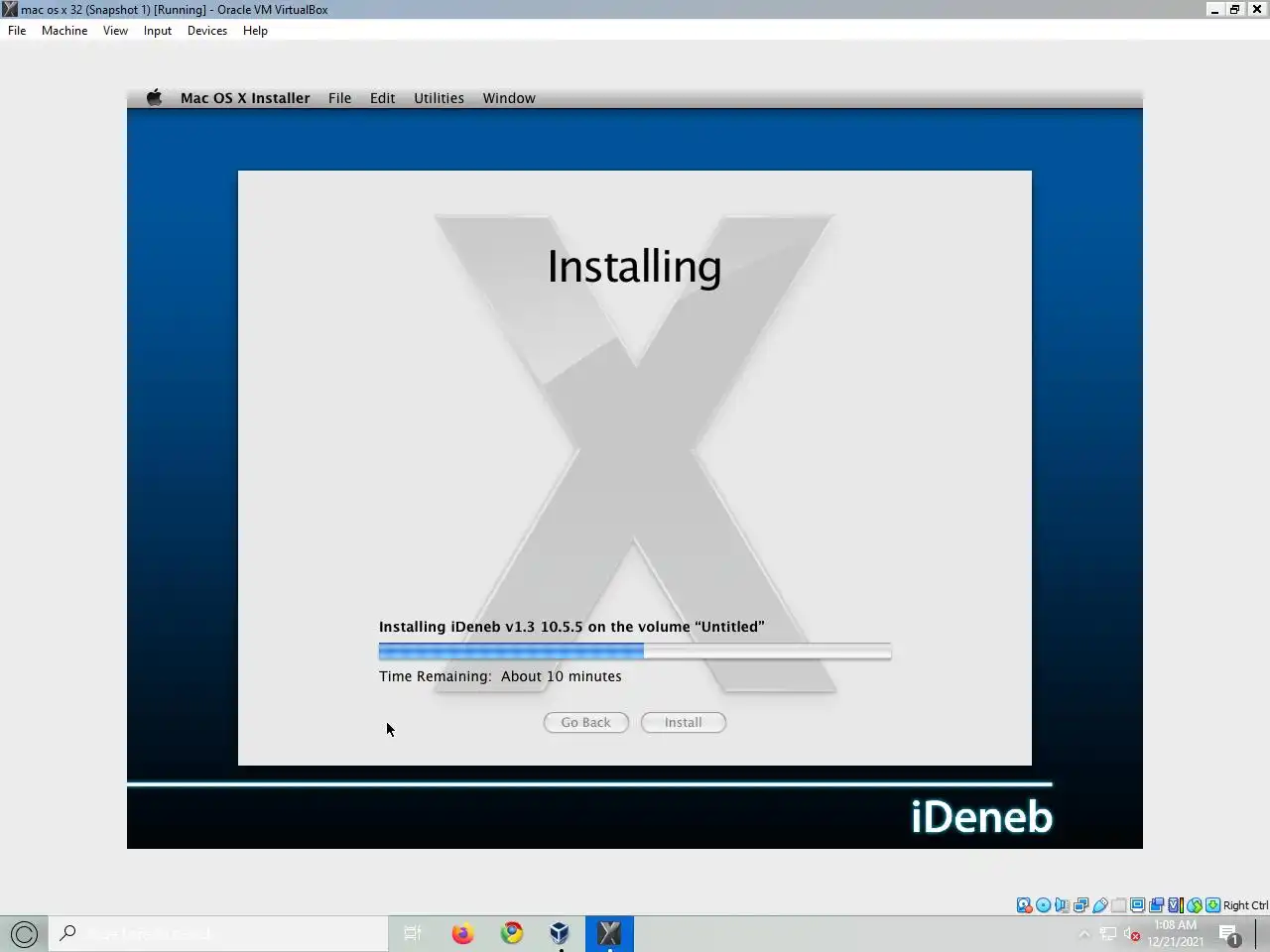1270x952 pixels.
Task: Open the VirtualBox View menu
Action: tap(115, 31)
